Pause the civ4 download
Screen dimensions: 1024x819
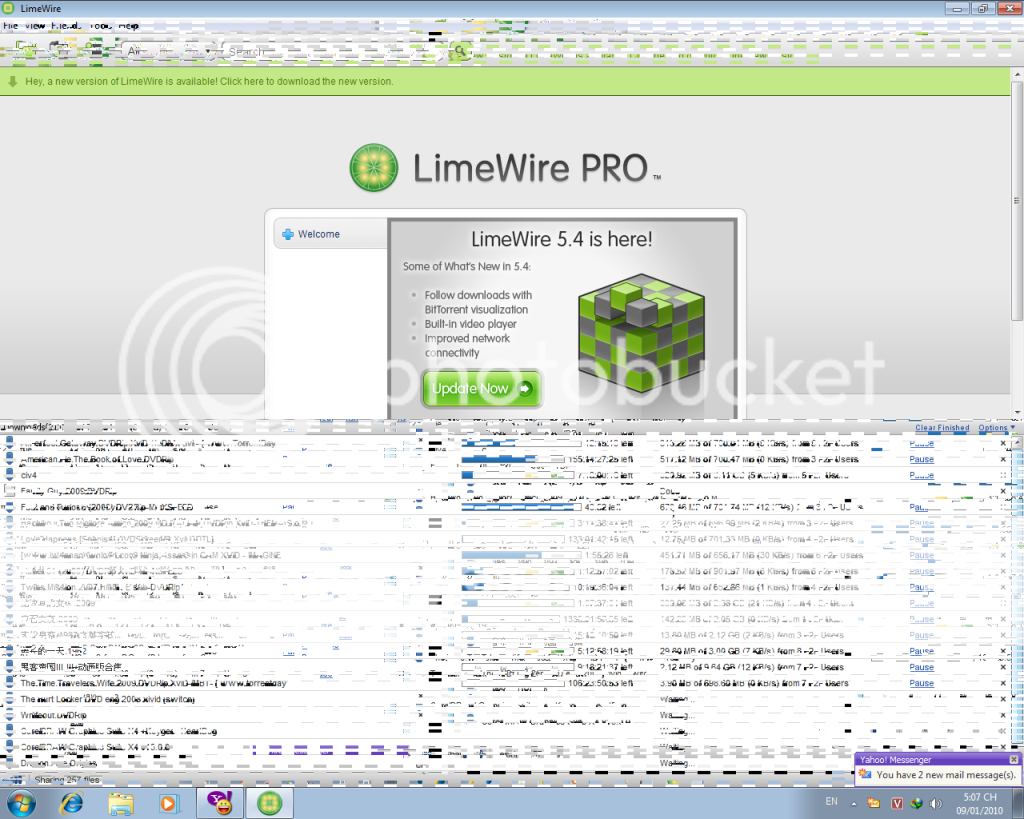tap(921, 475)
